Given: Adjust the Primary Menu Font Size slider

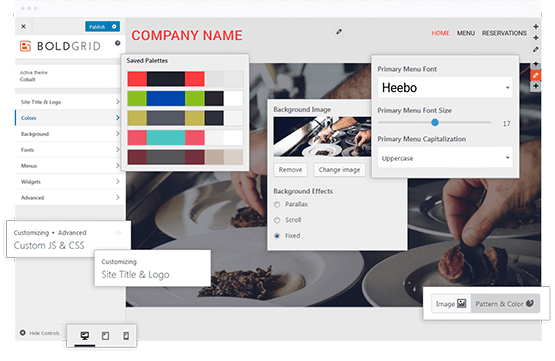Looking at the screenshot, I should [435, 122].
